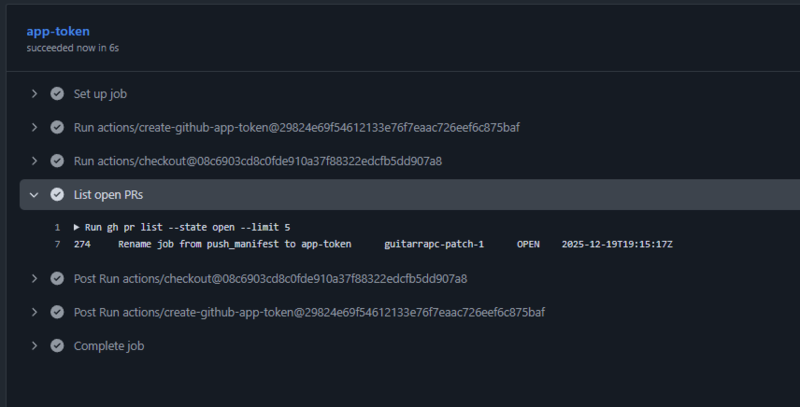Click the Complete job step label
The height and width of the screenshot is (407, 800).
[109, 346]
